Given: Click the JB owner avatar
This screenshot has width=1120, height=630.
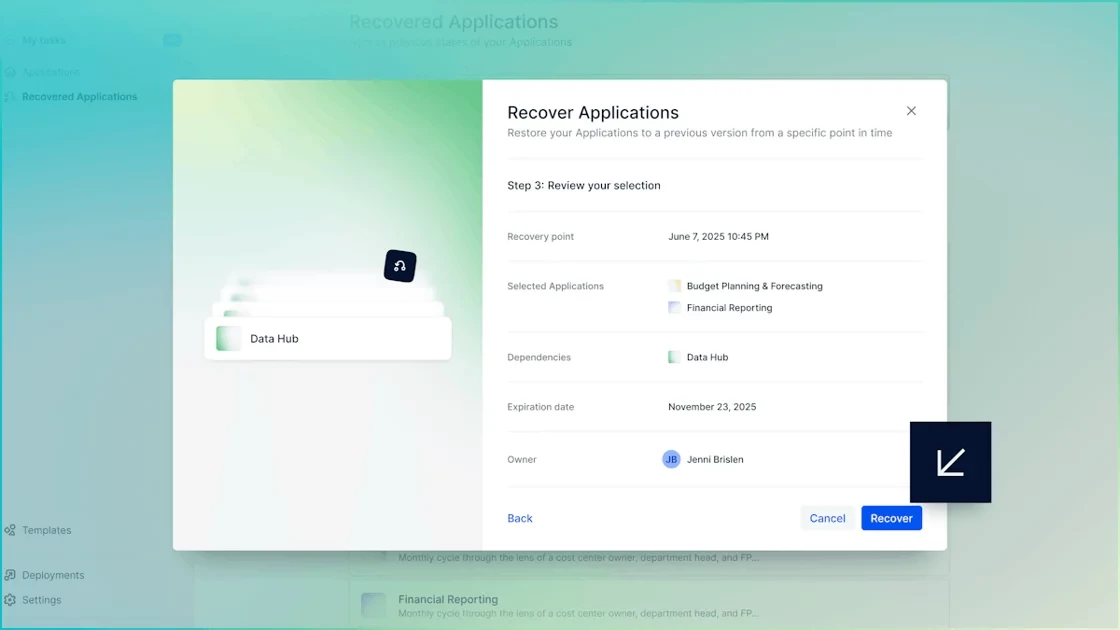Looking at the screenshot, I should (x=671, y=459).
